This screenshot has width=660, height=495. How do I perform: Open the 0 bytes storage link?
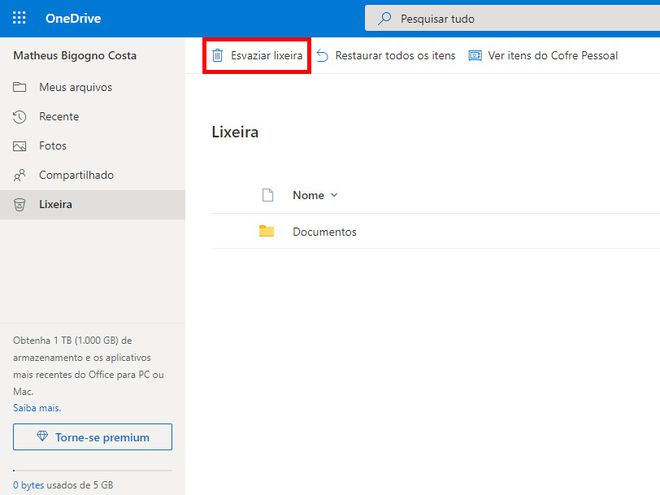coord(28,485)
